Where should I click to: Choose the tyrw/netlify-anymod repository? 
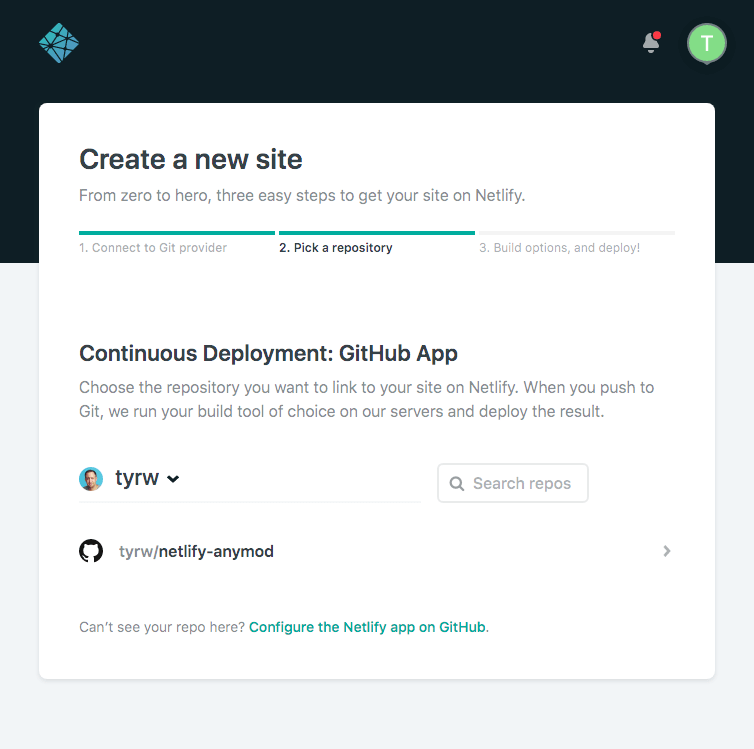click(377, 551)
